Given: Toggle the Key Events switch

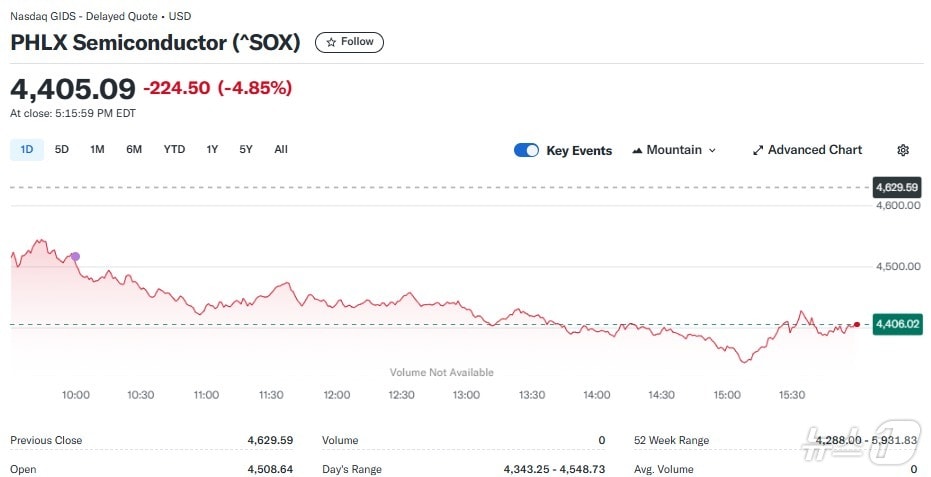Looking at the screenshot, I should pyautogui.click(x=526, y=150).
